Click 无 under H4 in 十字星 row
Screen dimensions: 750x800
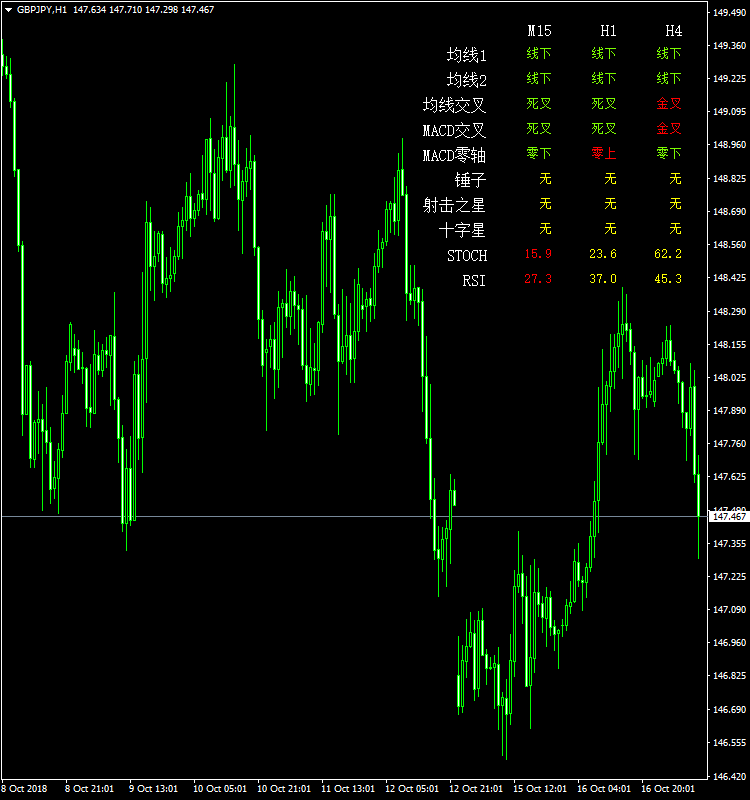[676, 229]
